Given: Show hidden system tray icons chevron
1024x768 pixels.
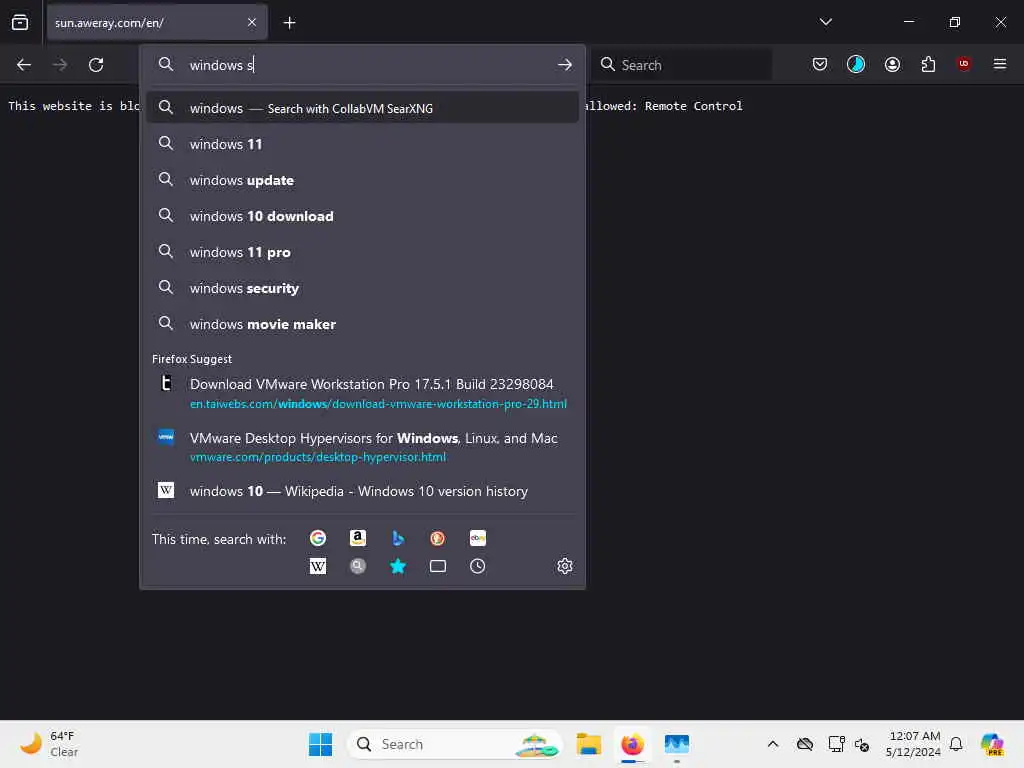Looking at the screenshot, I should point(773,744).
